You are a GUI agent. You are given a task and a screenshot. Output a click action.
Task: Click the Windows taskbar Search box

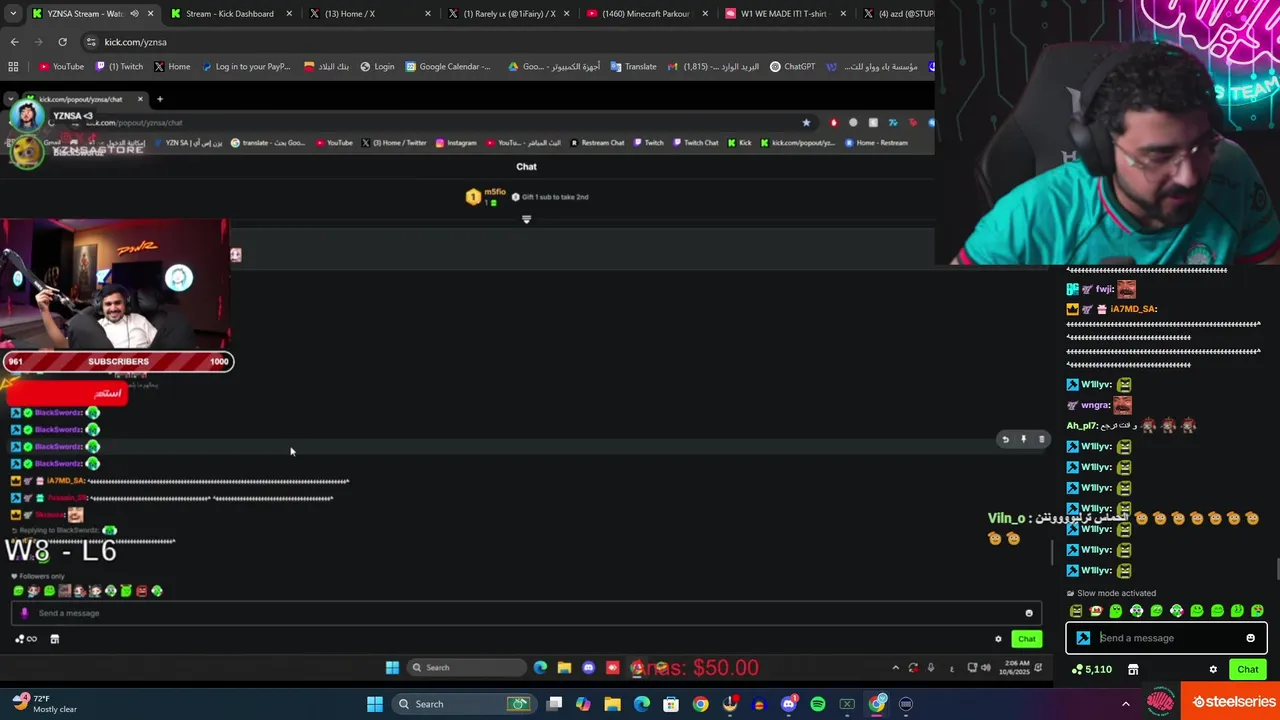coord(464,704)
